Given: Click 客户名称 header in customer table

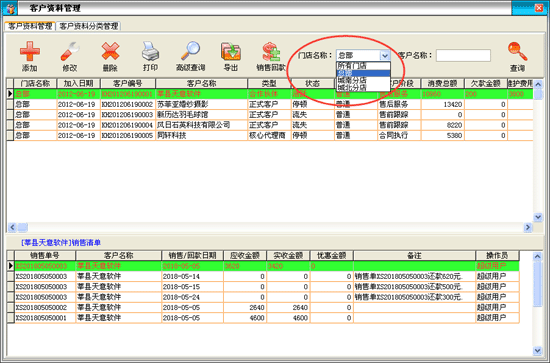Looking at the screenshot, I should [x=201, y=83].
